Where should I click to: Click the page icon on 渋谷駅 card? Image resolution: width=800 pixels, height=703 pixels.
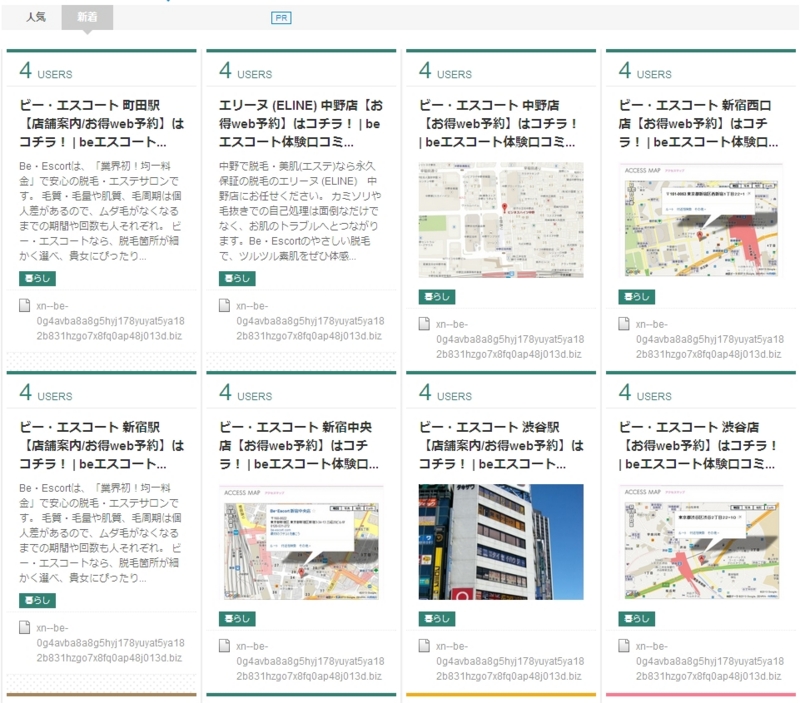(424, 646)
